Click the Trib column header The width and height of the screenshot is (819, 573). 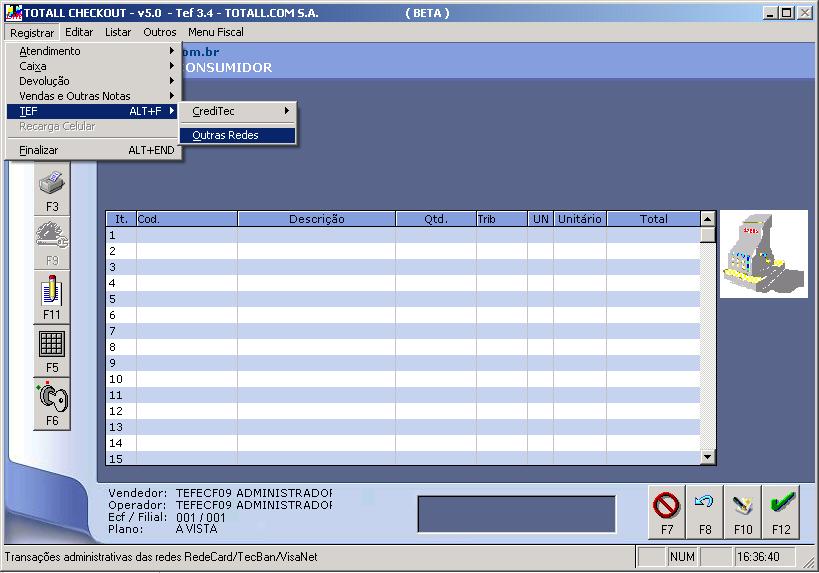tap(501, 219)
